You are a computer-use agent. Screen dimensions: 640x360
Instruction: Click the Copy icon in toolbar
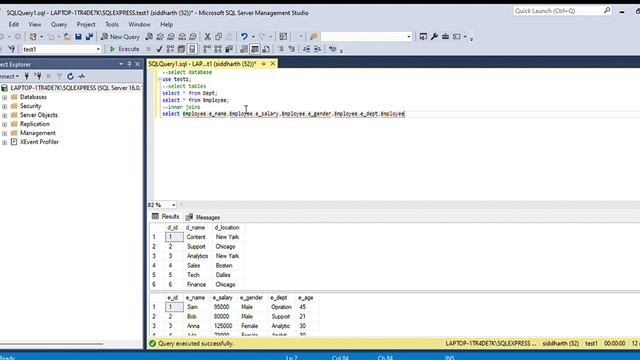[x=218, y=37]
